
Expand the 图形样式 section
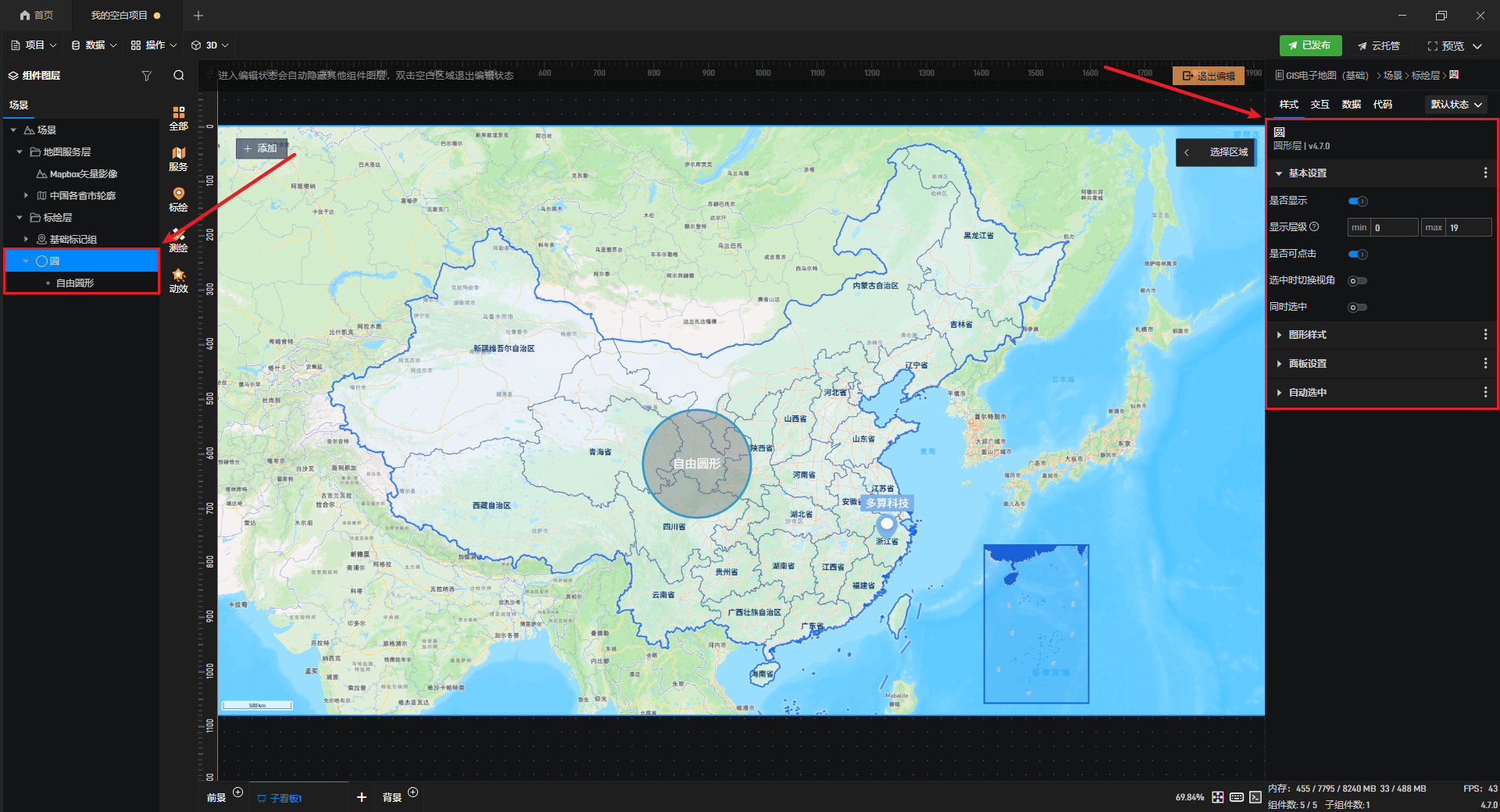(1307, 335)
